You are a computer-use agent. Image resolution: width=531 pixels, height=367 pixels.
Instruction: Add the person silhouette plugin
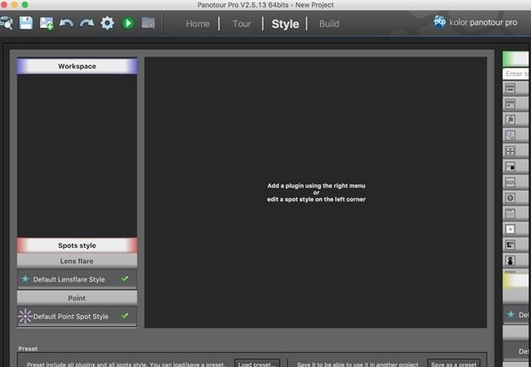click(510, 260)
